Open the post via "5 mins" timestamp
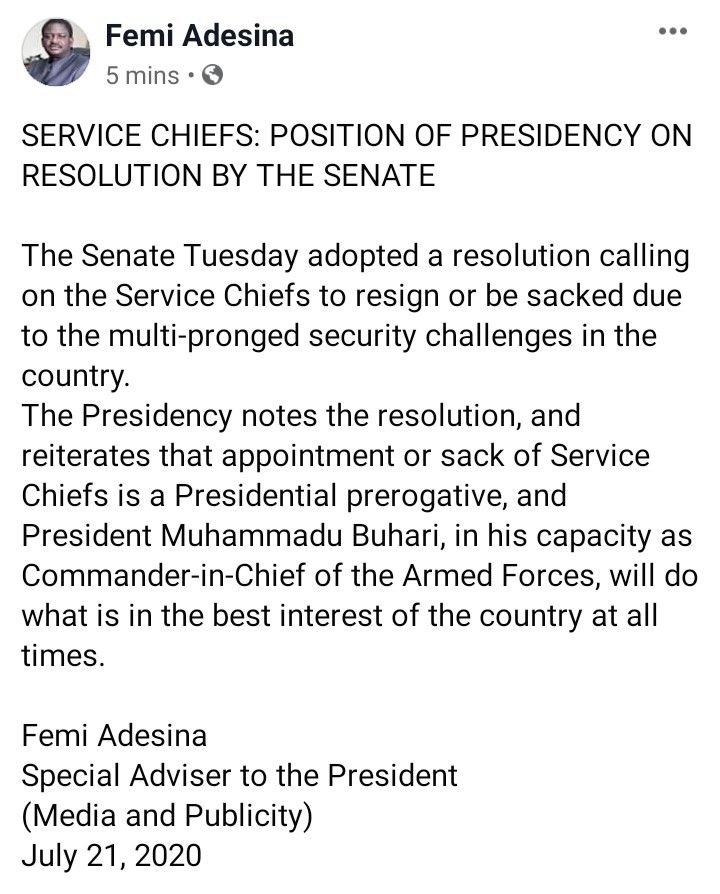This screenshot has height=894, width=720. [x=142, y=75]
